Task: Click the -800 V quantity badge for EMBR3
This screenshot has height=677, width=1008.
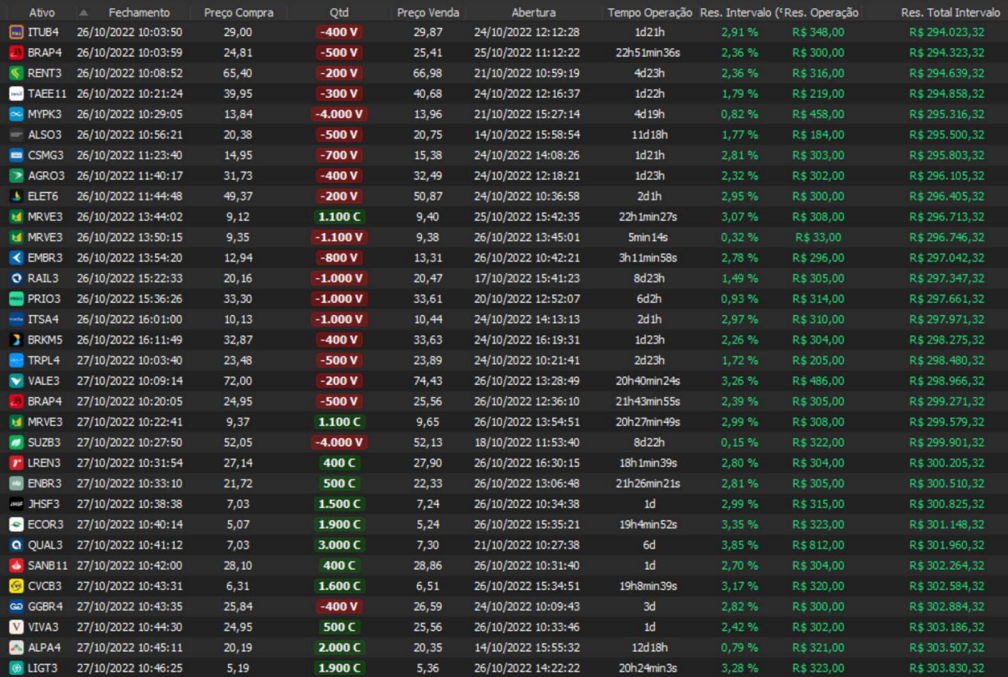Action: (x=338, y=258)
